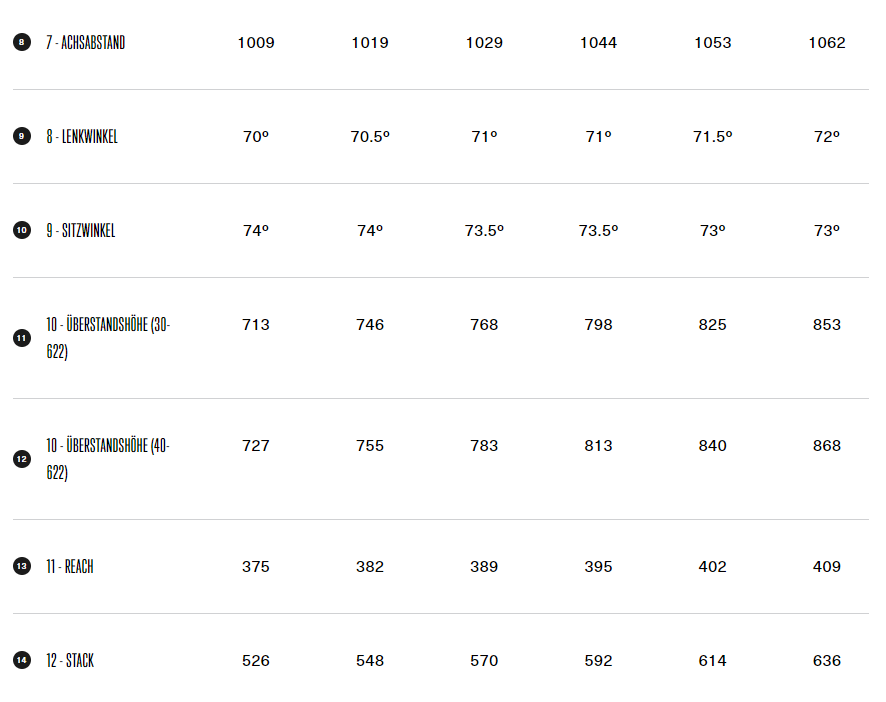Click the number 13 badge beside Reach

(21, 567)
